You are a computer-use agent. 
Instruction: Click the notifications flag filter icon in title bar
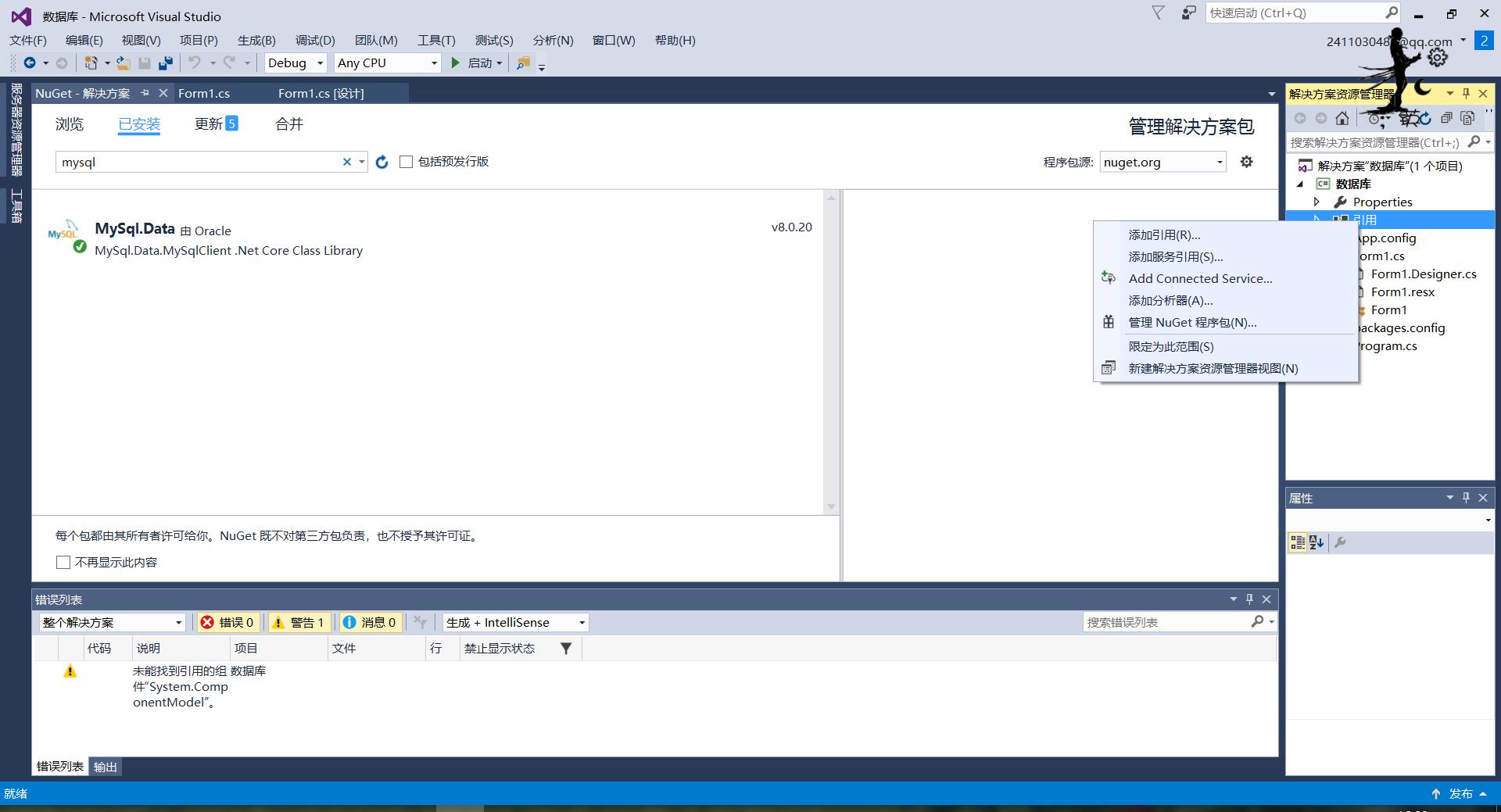1159,13
